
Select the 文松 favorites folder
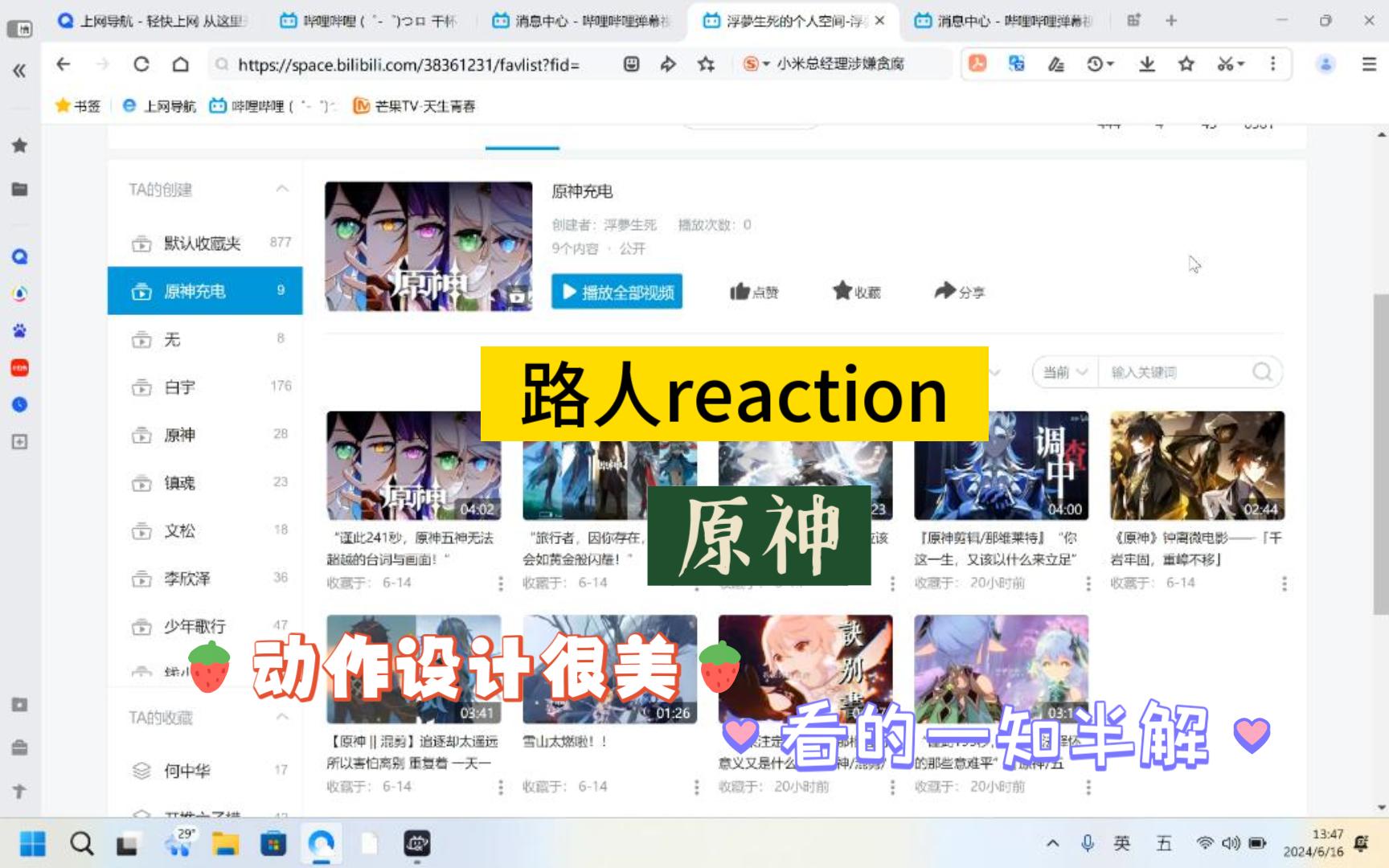click(205, 530)
